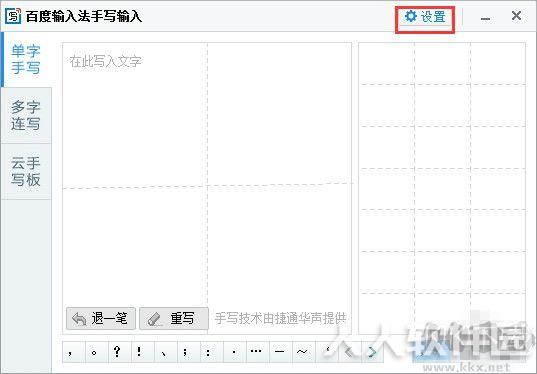This screenshot has height=374, width=537.
Task: Insert the enumeration comma 、 key
Action: [x=165, y=352]
